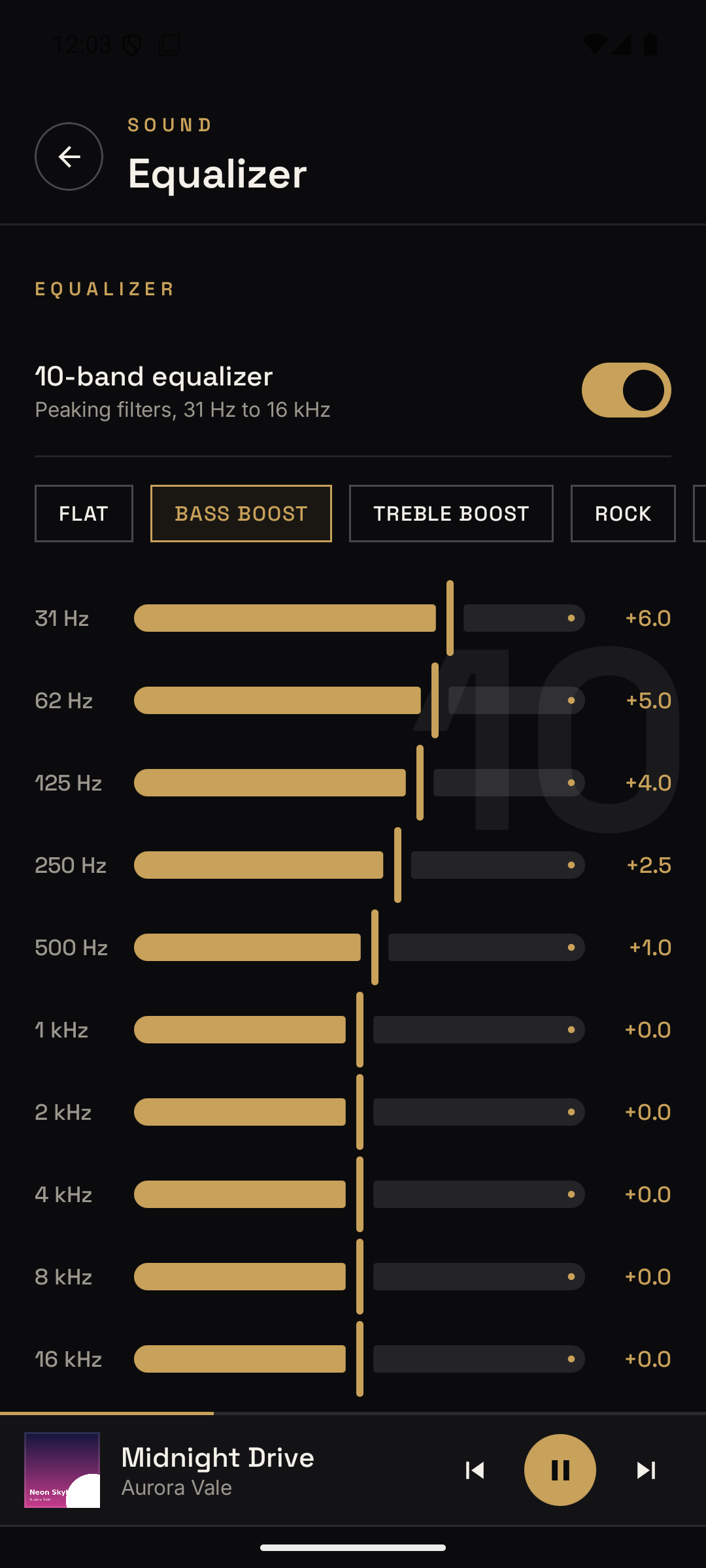Open the Midnight Drive now playing title
Viewport: 706px width, 1568px height.
(218, 1458)
